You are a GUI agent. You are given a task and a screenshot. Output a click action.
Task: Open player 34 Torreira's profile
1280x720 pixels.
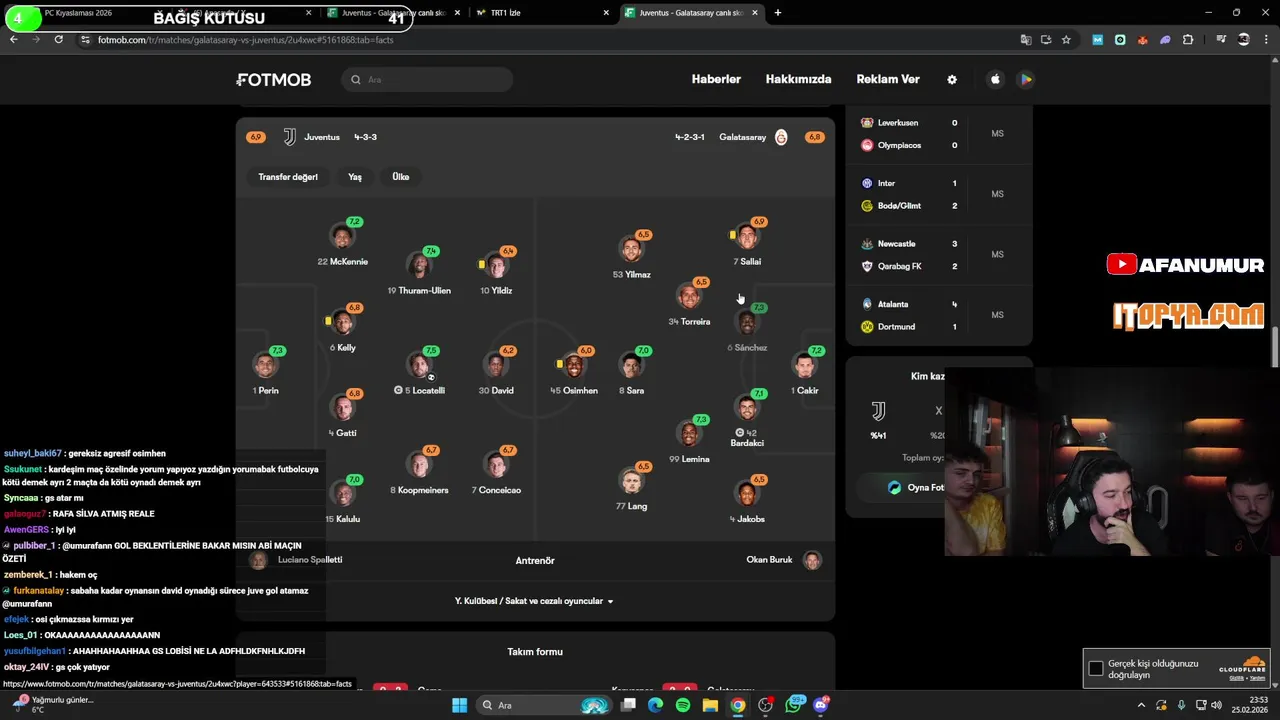[x=689, y=304]
